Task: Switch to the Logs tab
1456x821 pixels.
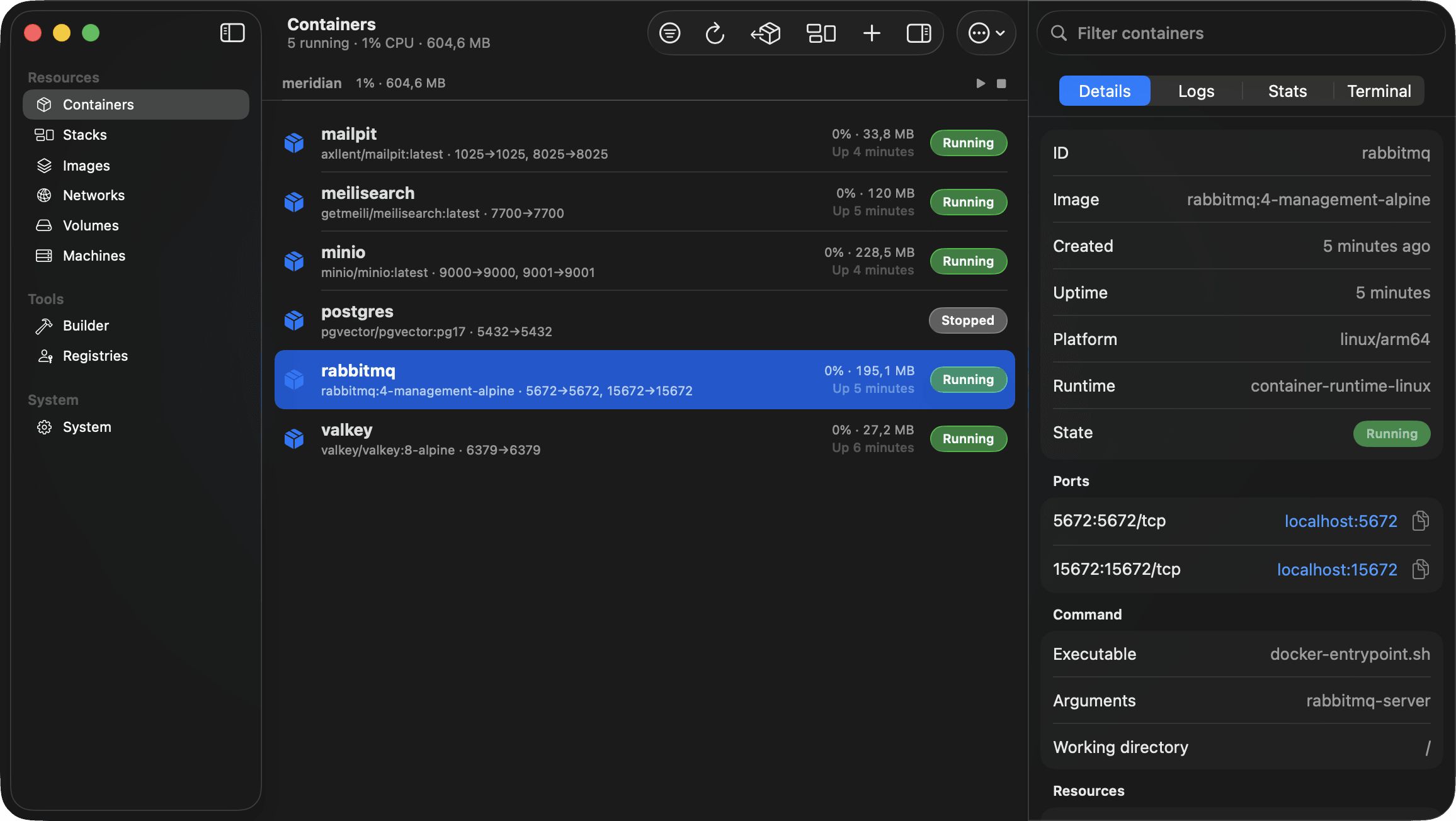Action: pos(1196,91)
